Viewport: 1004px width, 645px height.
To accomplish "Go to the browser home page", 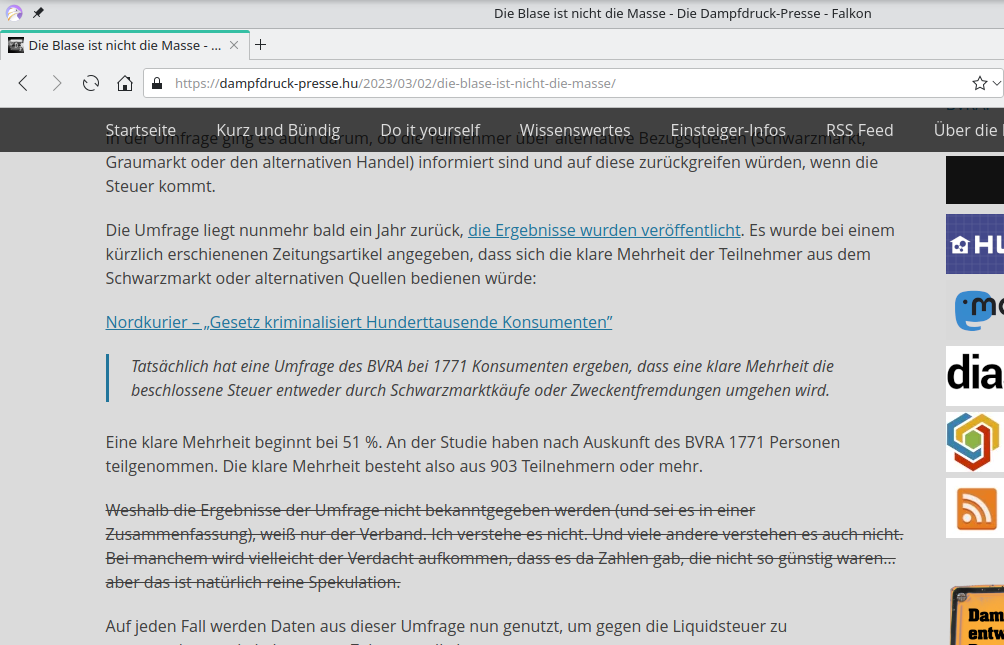I will point(125,83).
